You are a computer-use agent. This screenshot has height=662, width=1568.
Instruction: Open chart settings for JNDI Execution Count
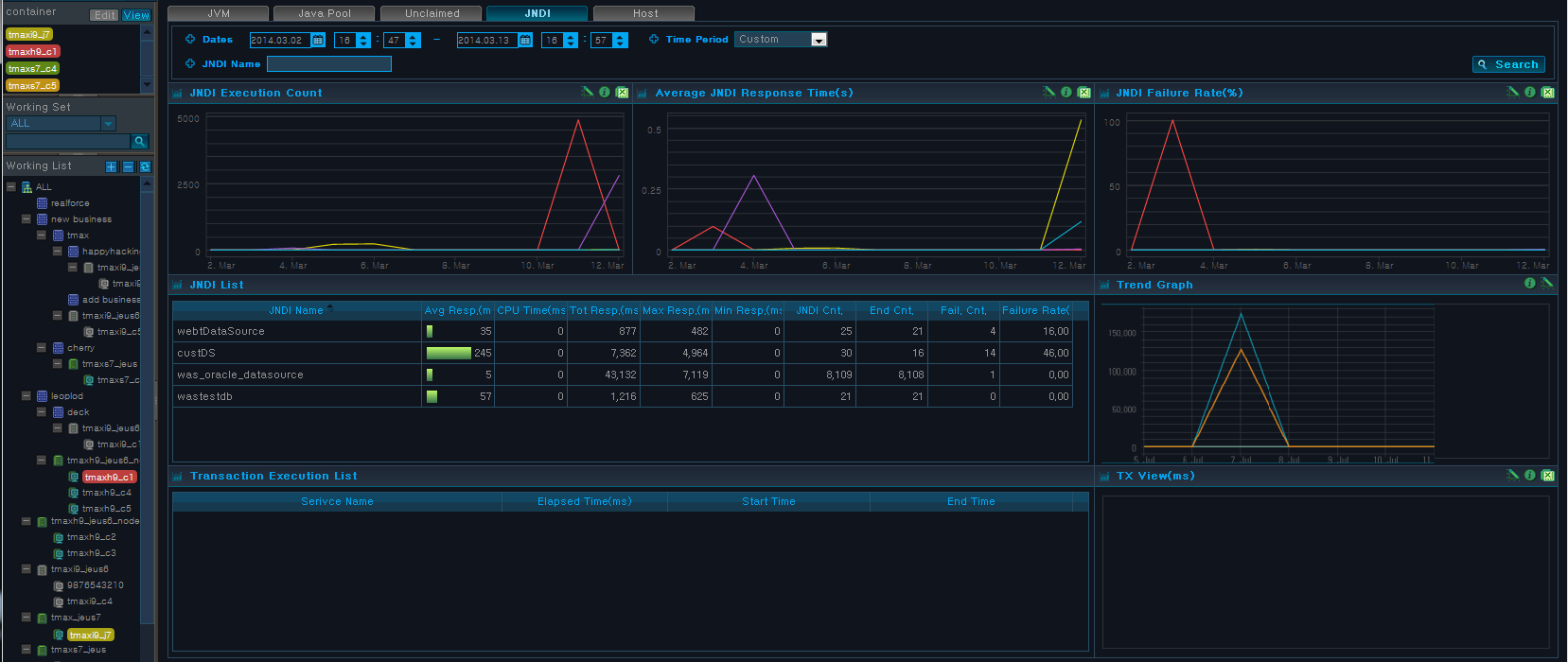588,92
